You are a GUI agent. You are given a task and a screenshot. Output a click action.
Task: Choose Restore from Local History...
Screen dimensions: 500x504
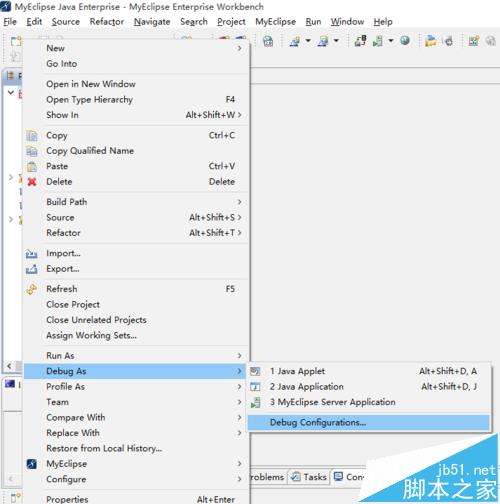point(104,449)
